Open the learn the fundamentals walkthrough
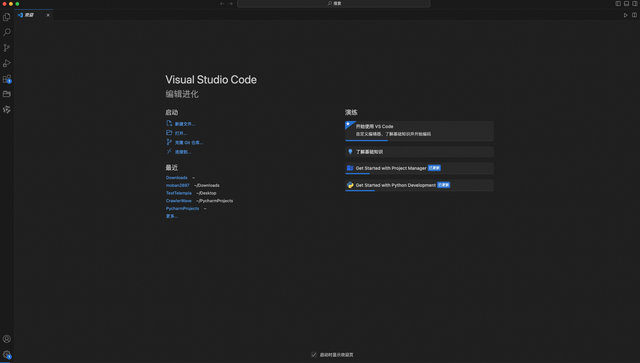This screenshot has width=640, height=363. click(419, 152)
